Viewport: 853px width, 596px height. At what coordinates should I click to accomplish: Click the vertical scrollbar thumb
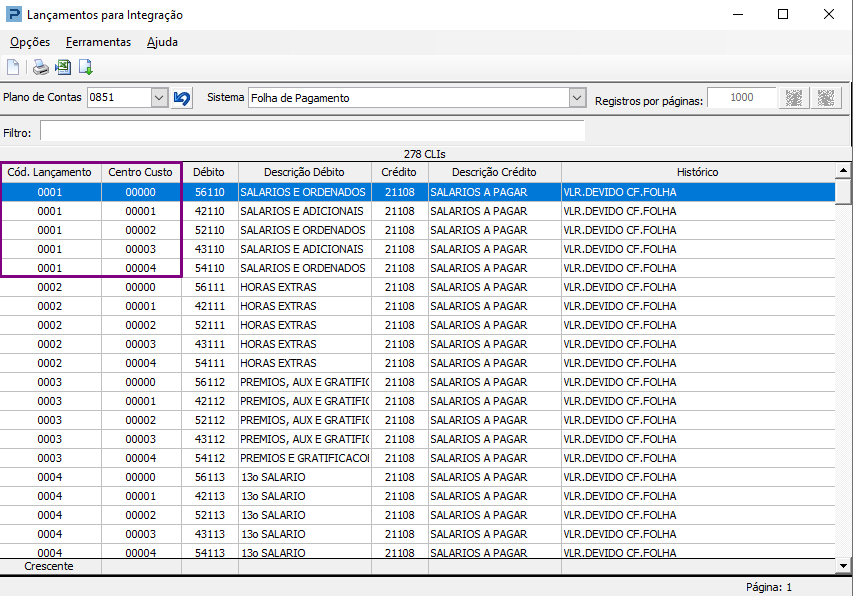click(843, 192)
